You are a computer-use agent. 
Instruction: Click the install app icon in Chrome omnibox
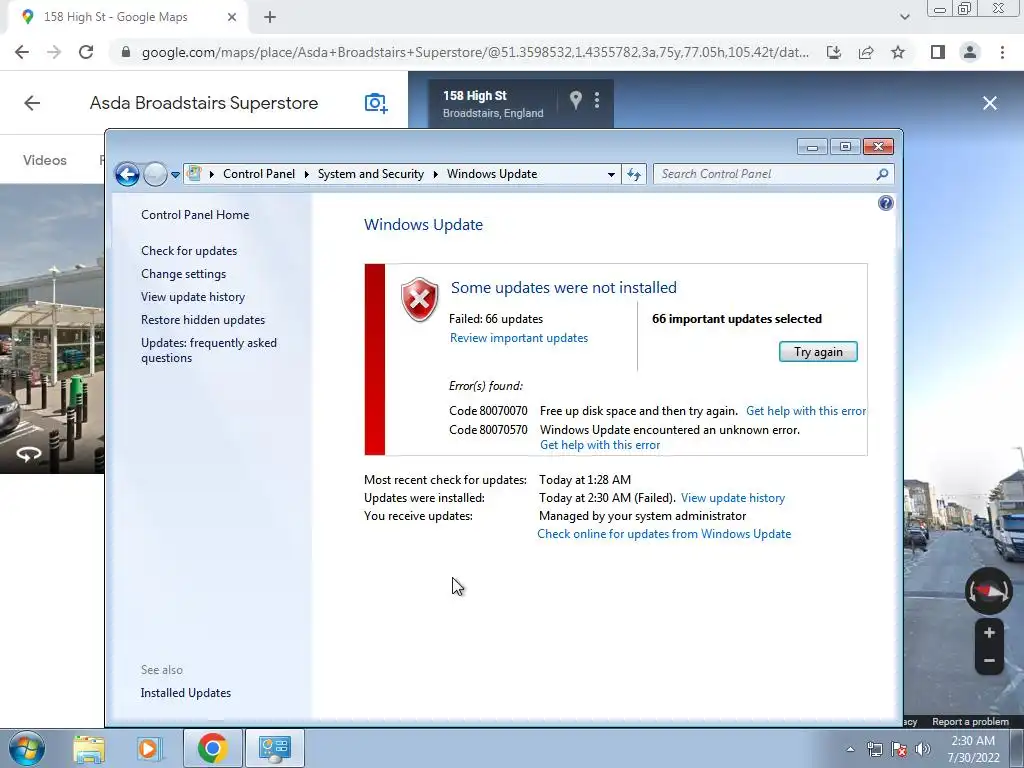tap(834, 52)
